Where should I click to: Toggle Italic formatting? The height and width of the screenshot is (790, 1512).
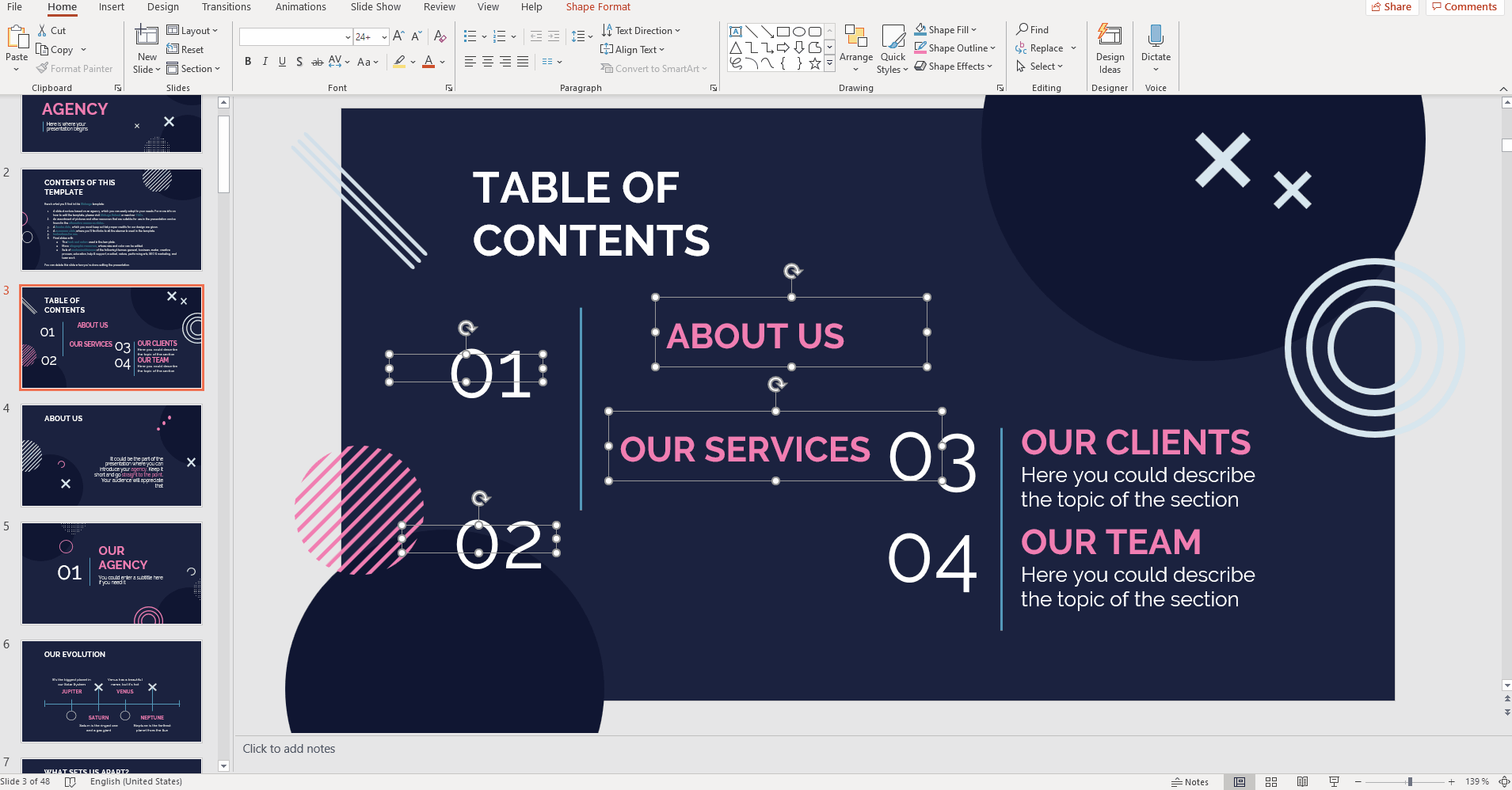pos(265,62)
